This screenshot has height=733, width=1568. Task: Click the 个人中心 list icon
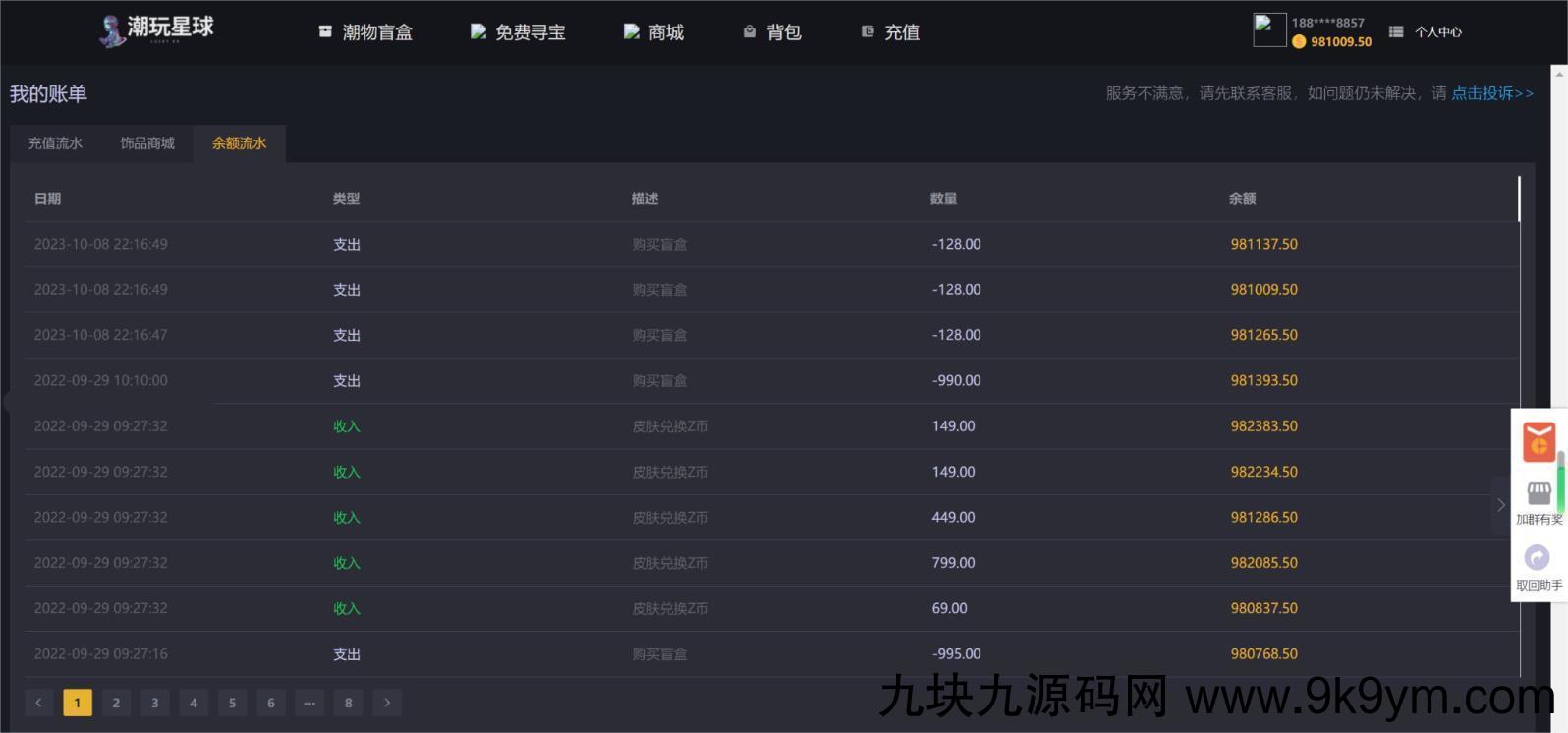point(1396,32)
